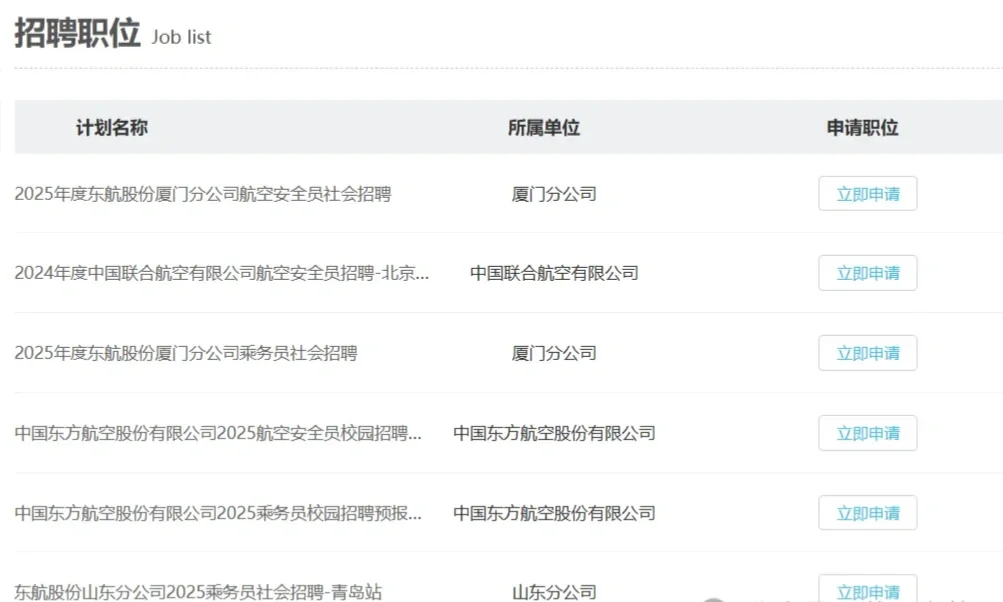Click 立即申请 for 2025航空安全员校园招聘

(866, 432)
